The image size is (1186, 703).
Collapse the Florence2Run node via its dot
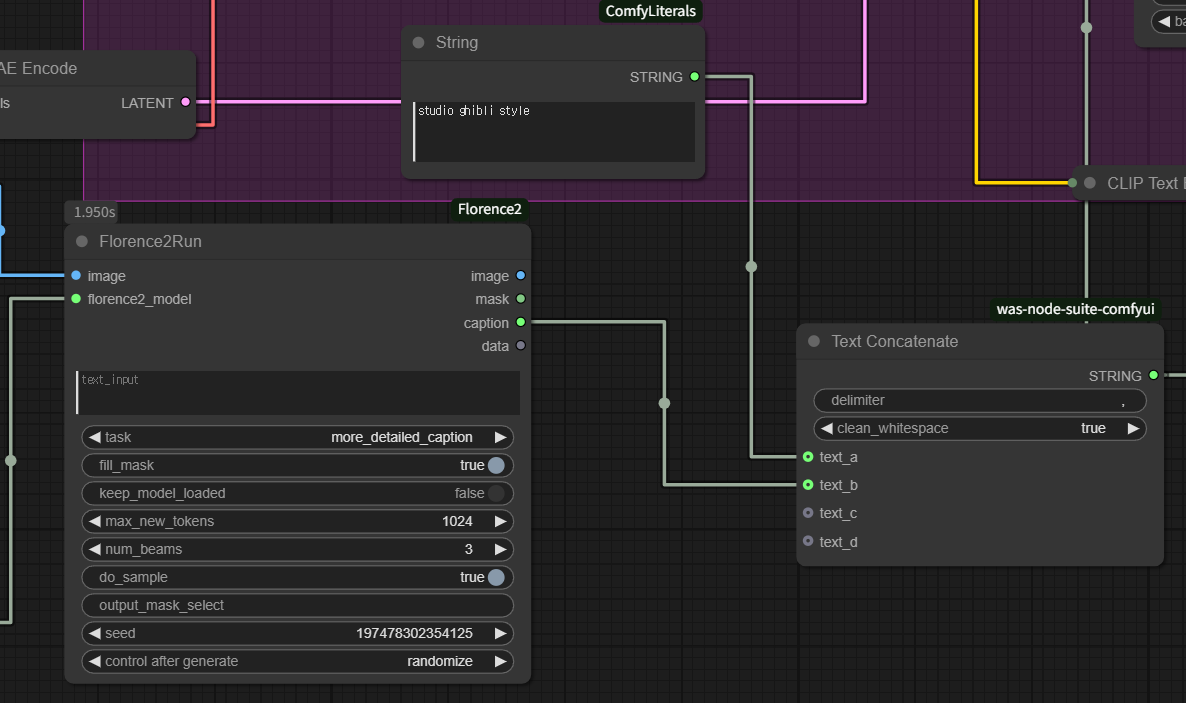[82, 241]
